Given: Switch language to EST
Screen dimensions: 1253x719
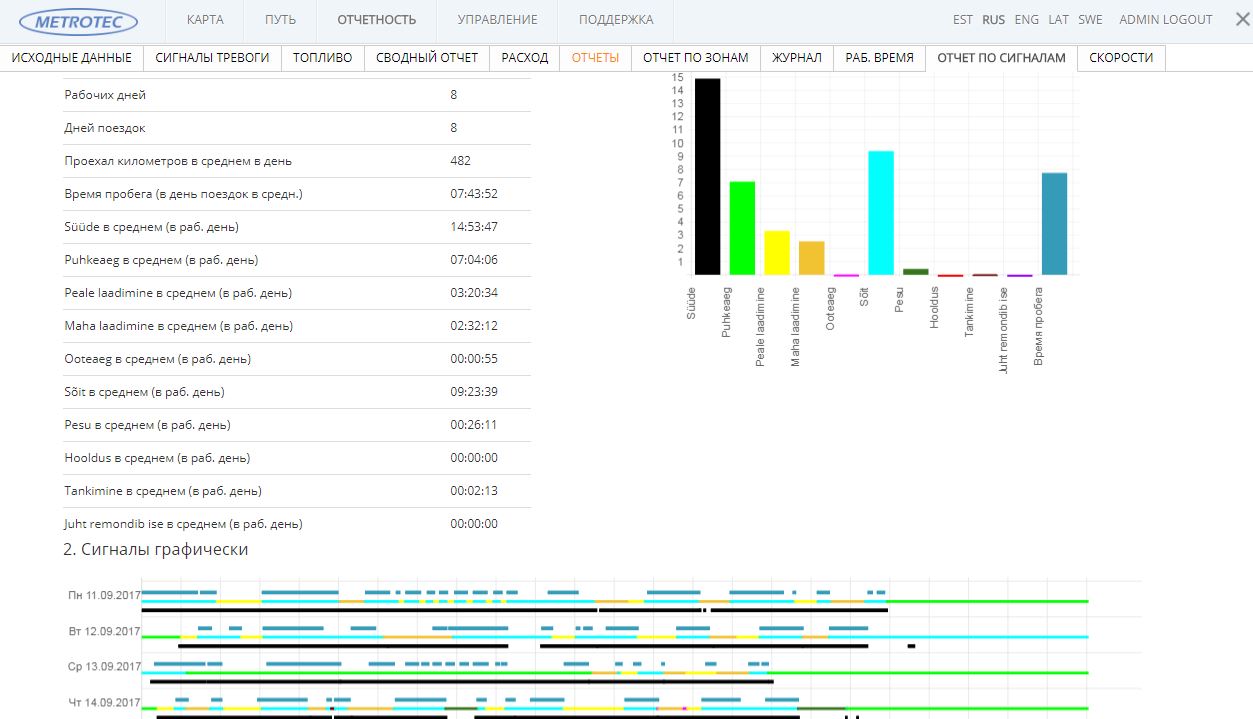Looking at the screenshot, I should coord(962,20).
